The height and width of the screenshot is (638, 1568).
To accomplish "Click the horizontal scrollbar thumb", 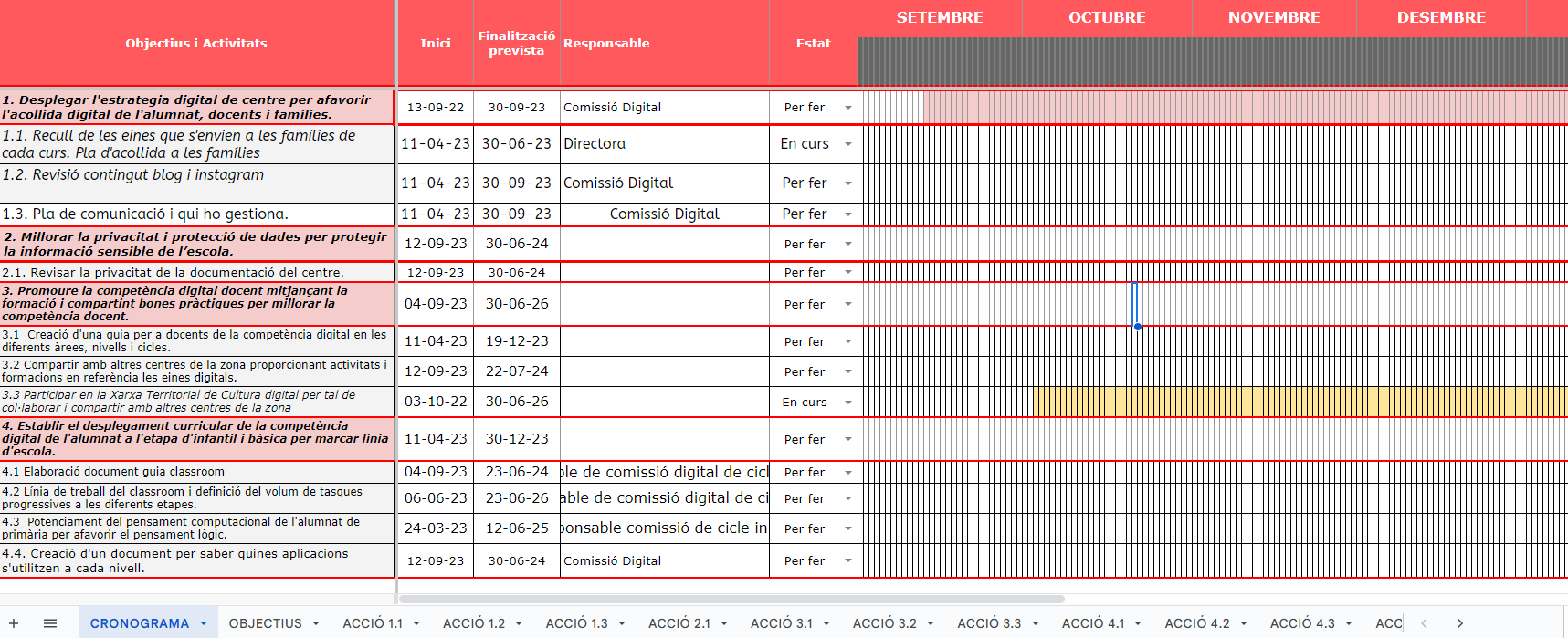I will point(731,600).
